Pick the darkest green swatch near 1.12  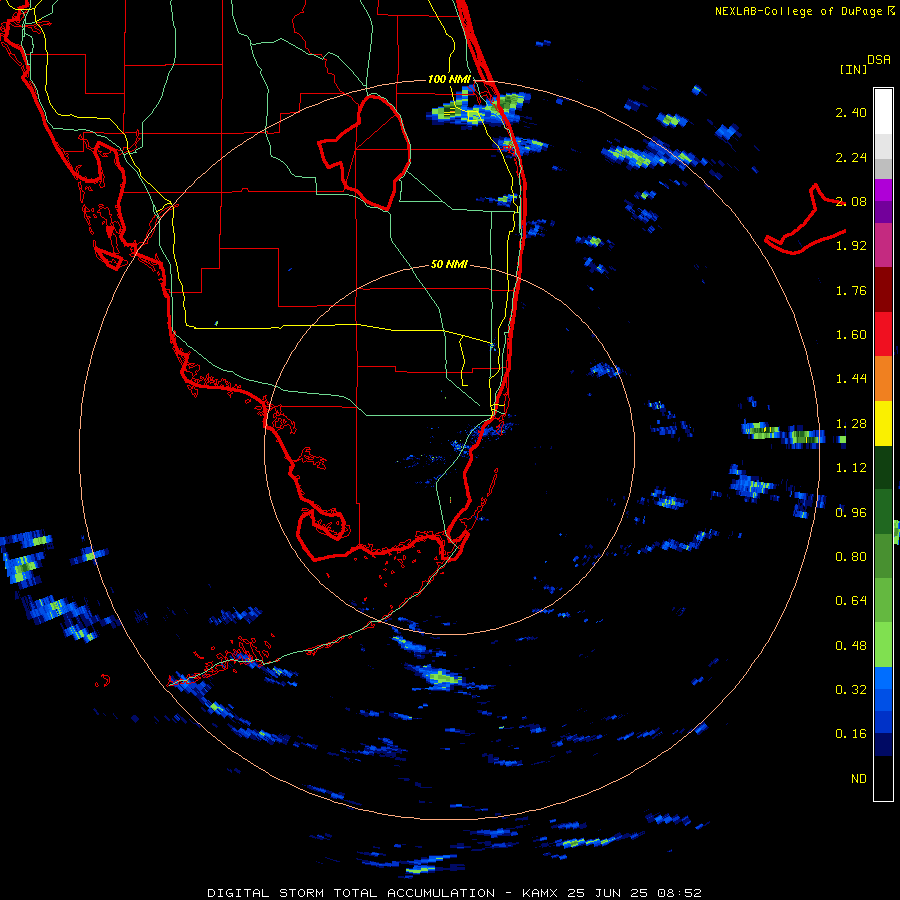[883, 468]
